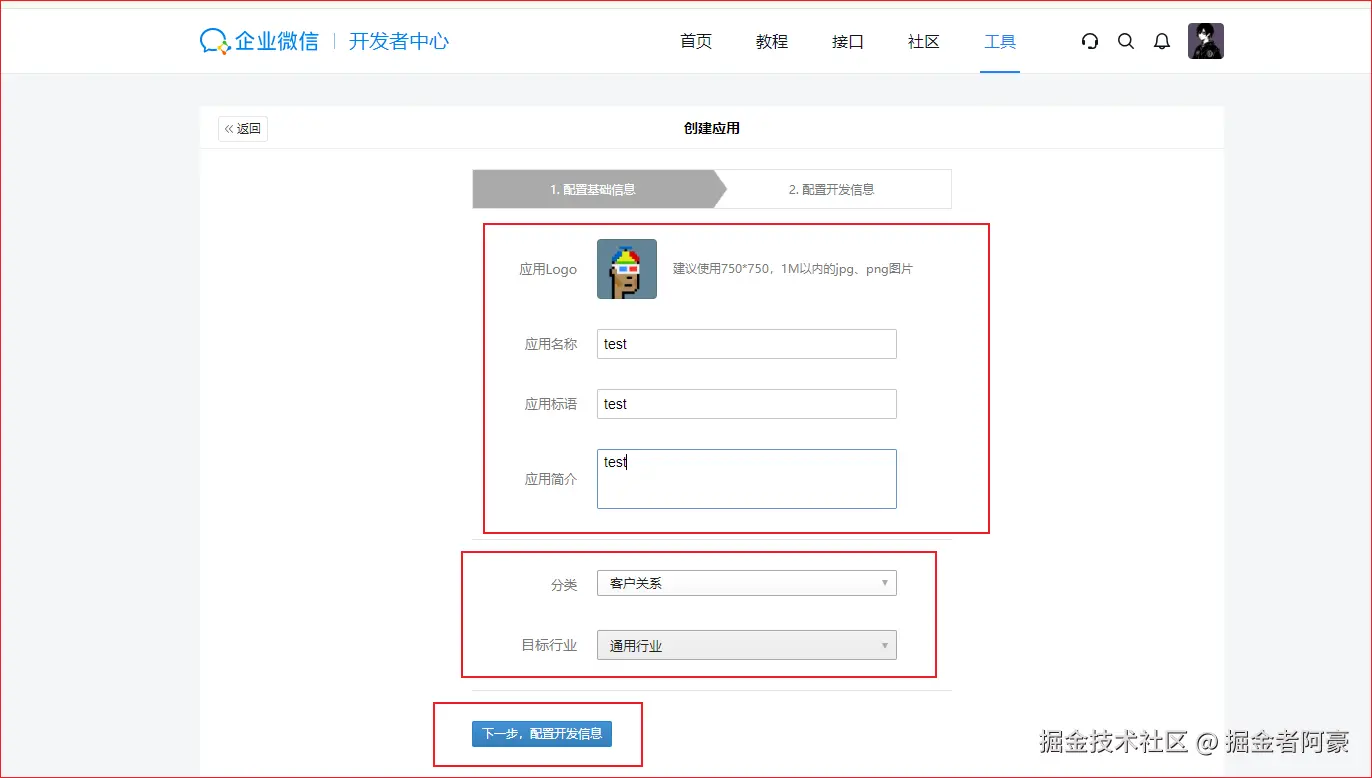Focus the 应用名称 input field
The height and width of the screenshot is (778, 1372).
pyautogui.click(x=747, y=344)
